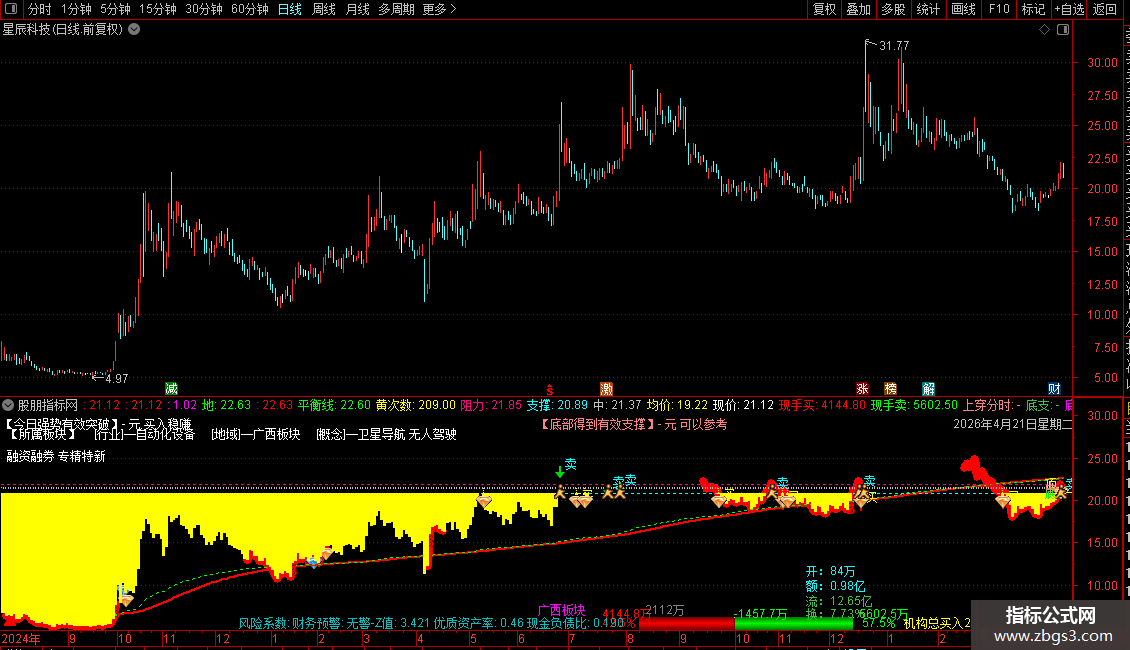The image size is (1130, 650).
Task: Select the 15分钟 period tab
Action: click(x=157, y=9)
